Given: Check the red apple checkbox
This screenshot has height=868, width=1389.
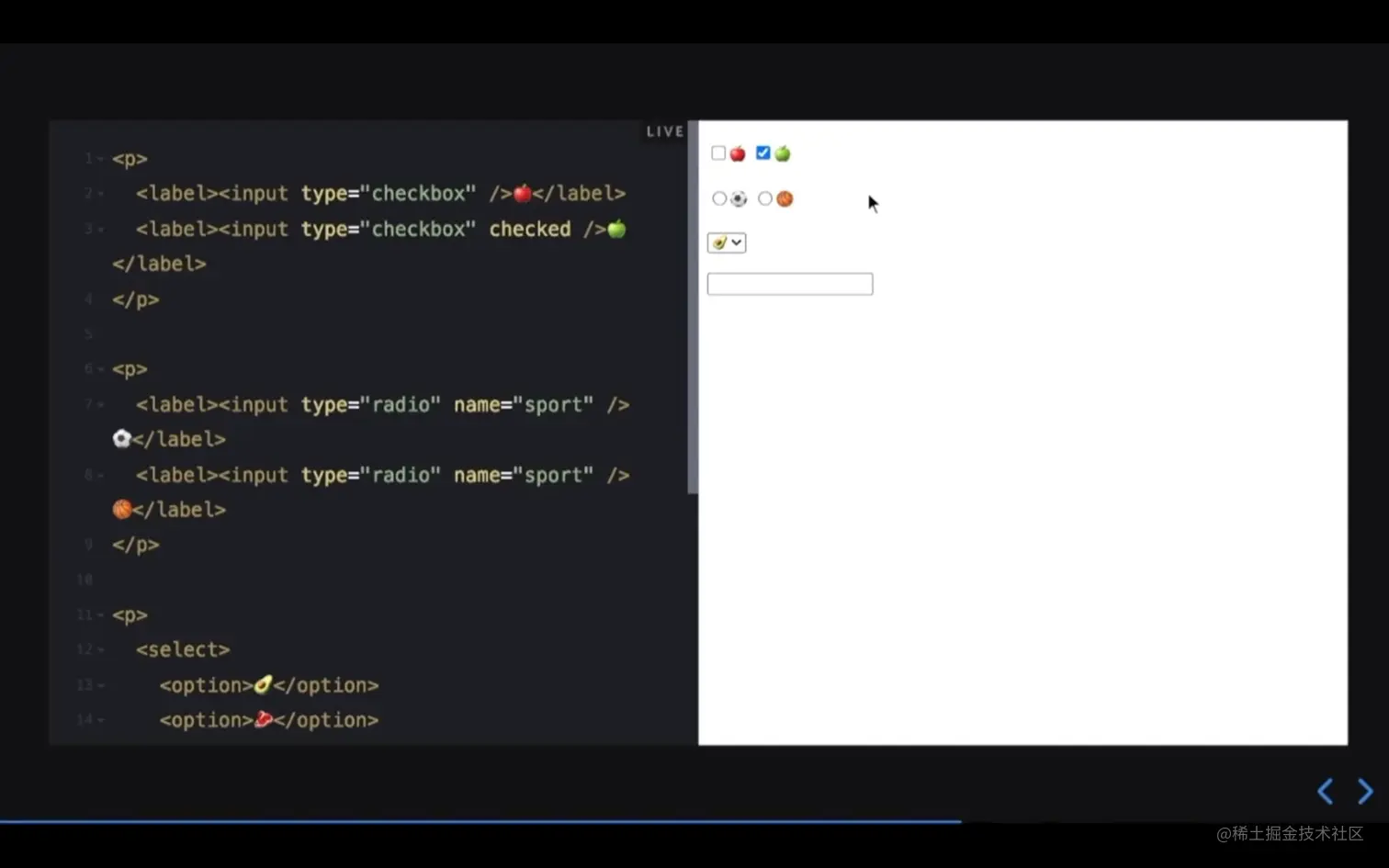Looking at the screenshot, I should 718,153.
